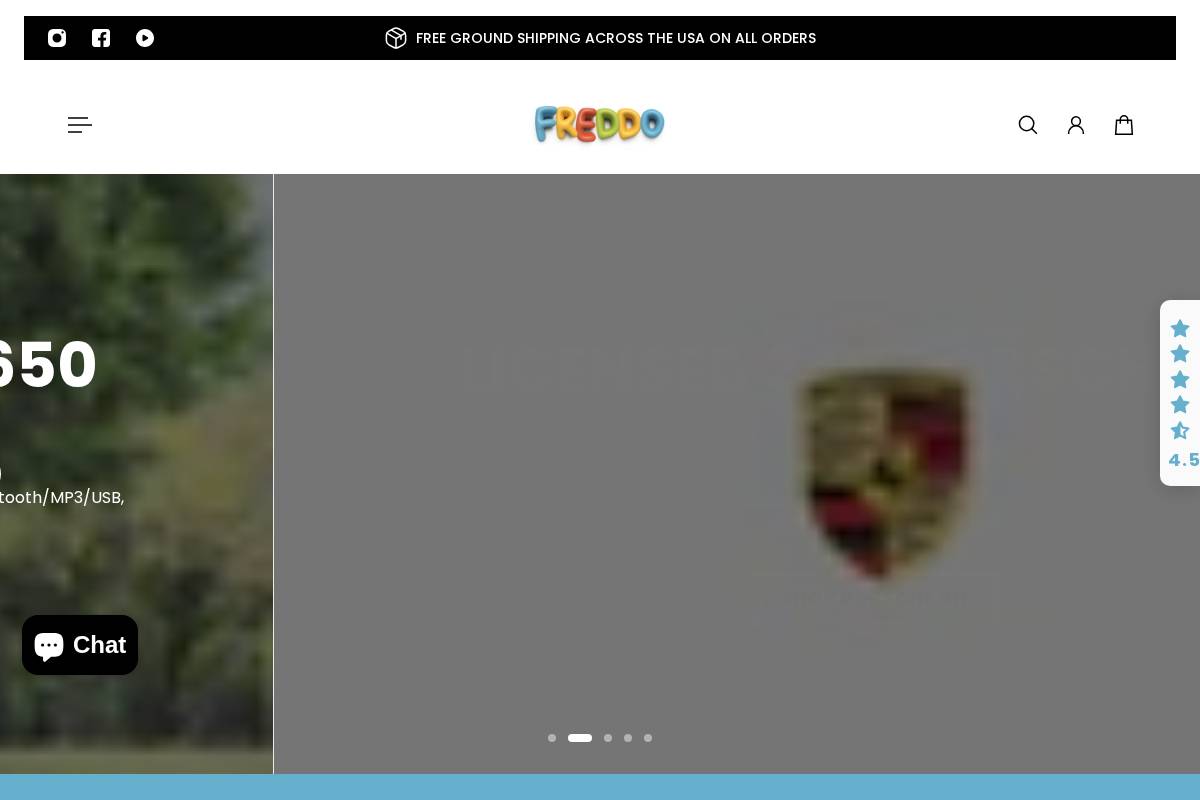Click the shipping box icon in banner
This screenshot has height=800, width=1200.
tap(396, 38)
